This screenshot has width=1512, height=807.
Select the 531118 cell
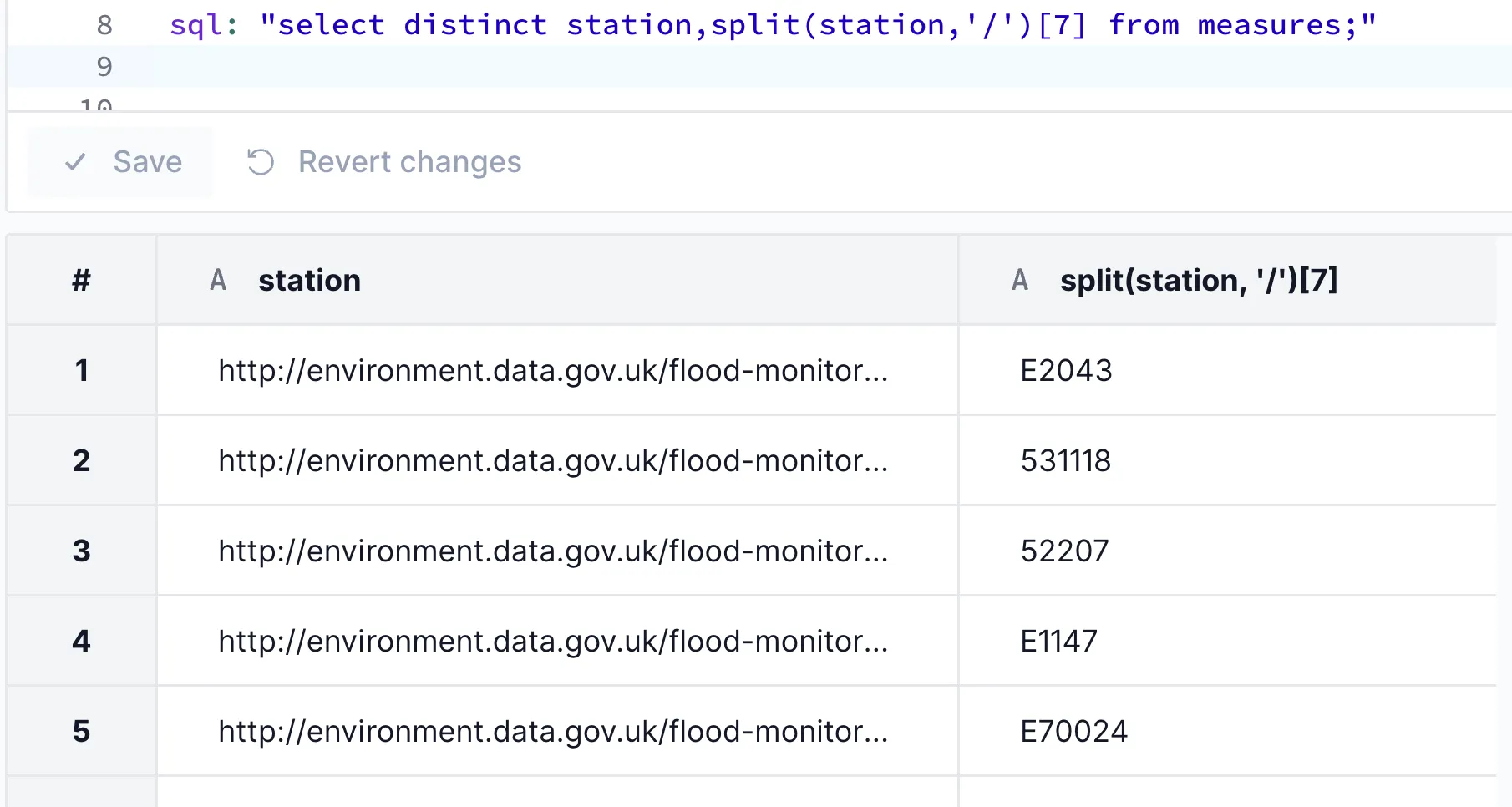tap(1065, 460)
